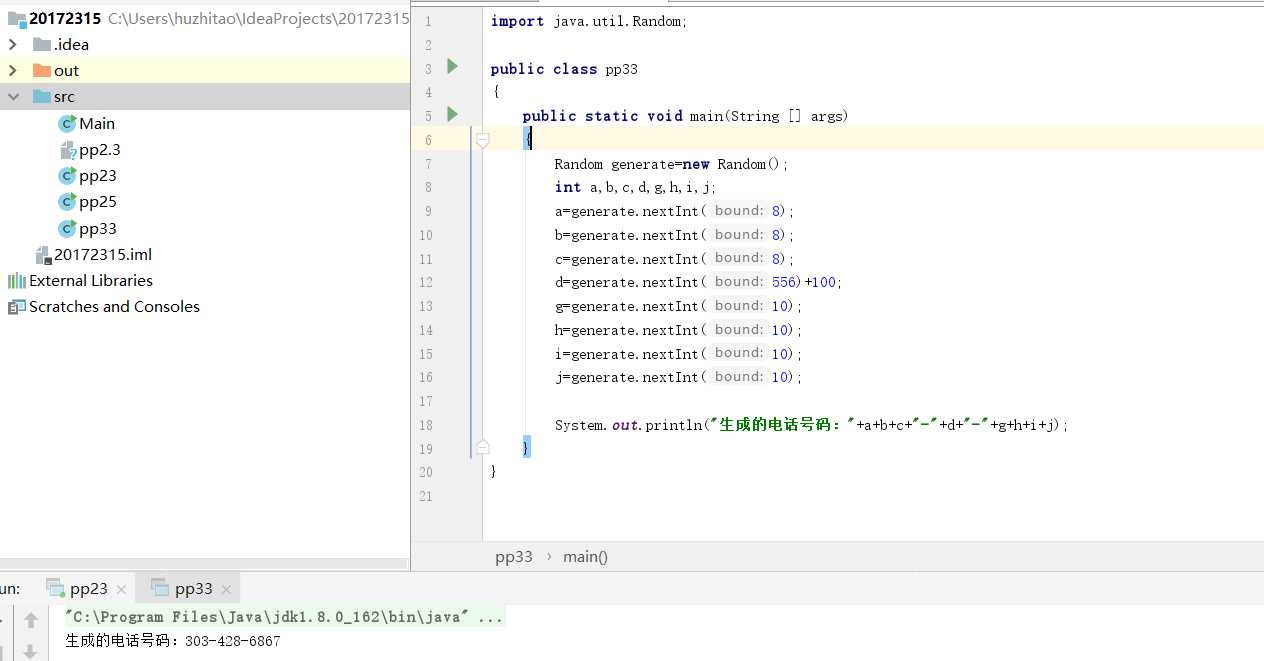The image size is (1264, 661).
Task: Close the pp33 run tab
Action: click(226, 590)
